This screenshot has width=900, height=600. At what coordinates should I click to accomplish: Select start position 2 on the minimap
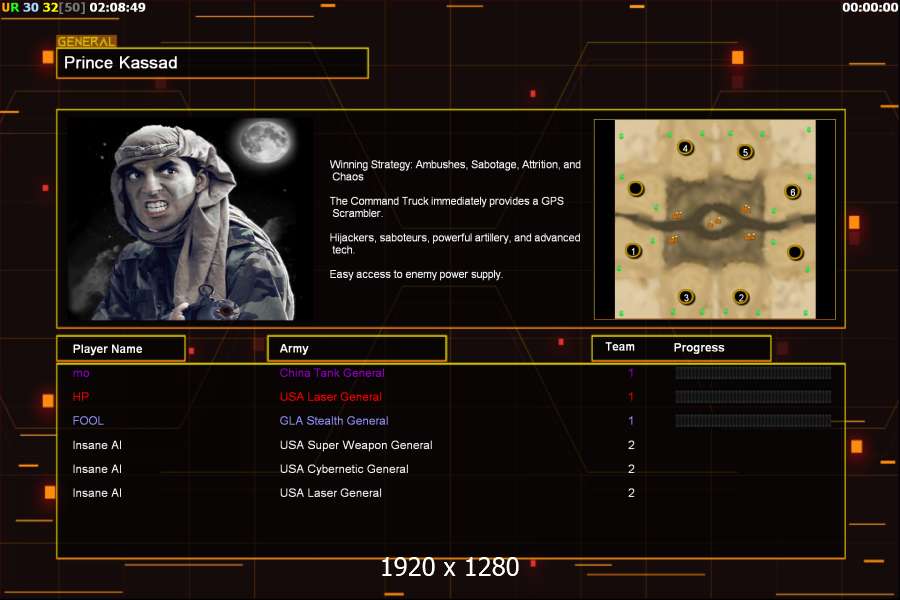pos(741,297)
